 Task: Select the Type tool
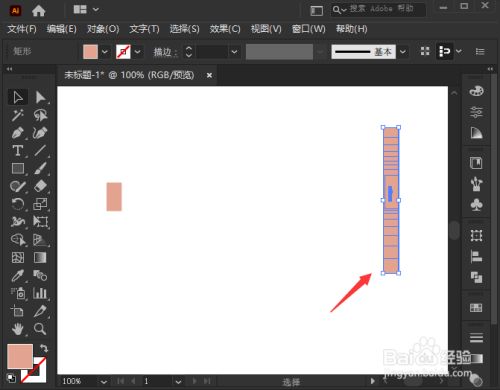[x=17, y=151]
